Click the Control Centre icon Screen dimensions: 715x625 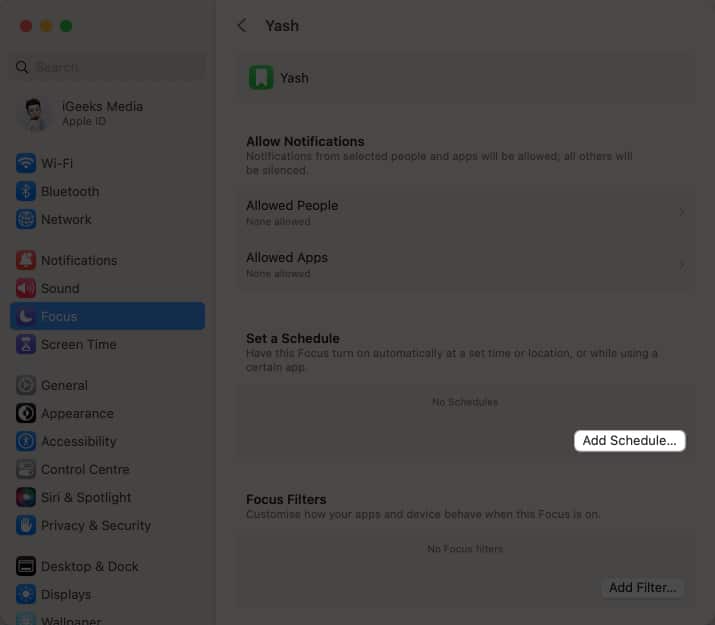[x=26, y=469]
